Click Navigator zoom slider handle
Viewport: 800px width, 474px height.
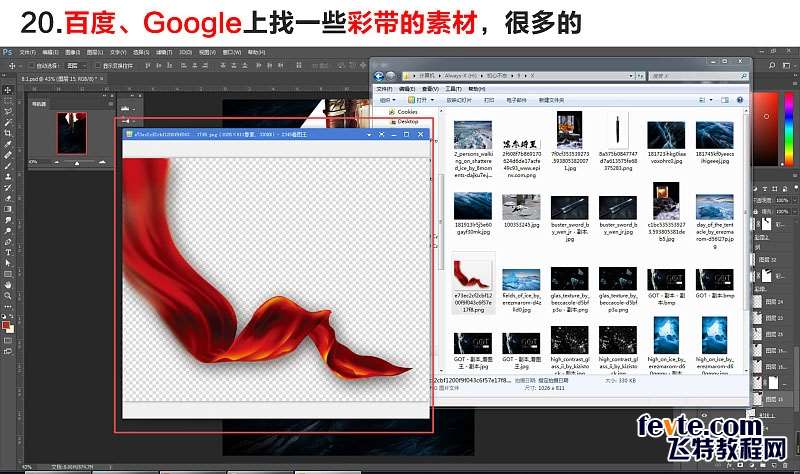pos(77,163)
